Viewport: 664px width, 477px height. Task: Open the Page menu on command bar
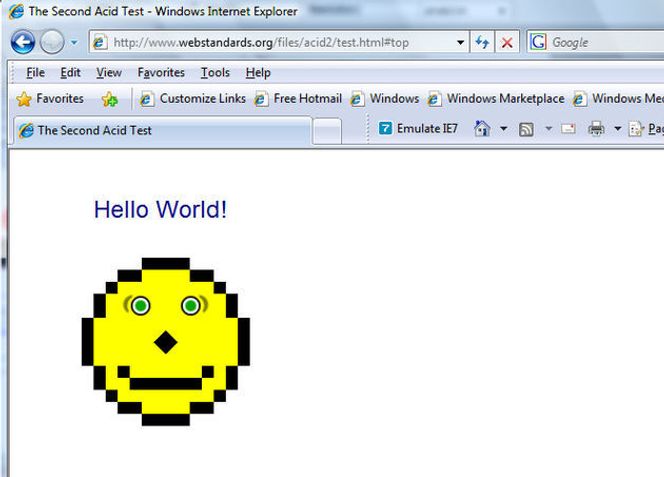click(646, 129)
